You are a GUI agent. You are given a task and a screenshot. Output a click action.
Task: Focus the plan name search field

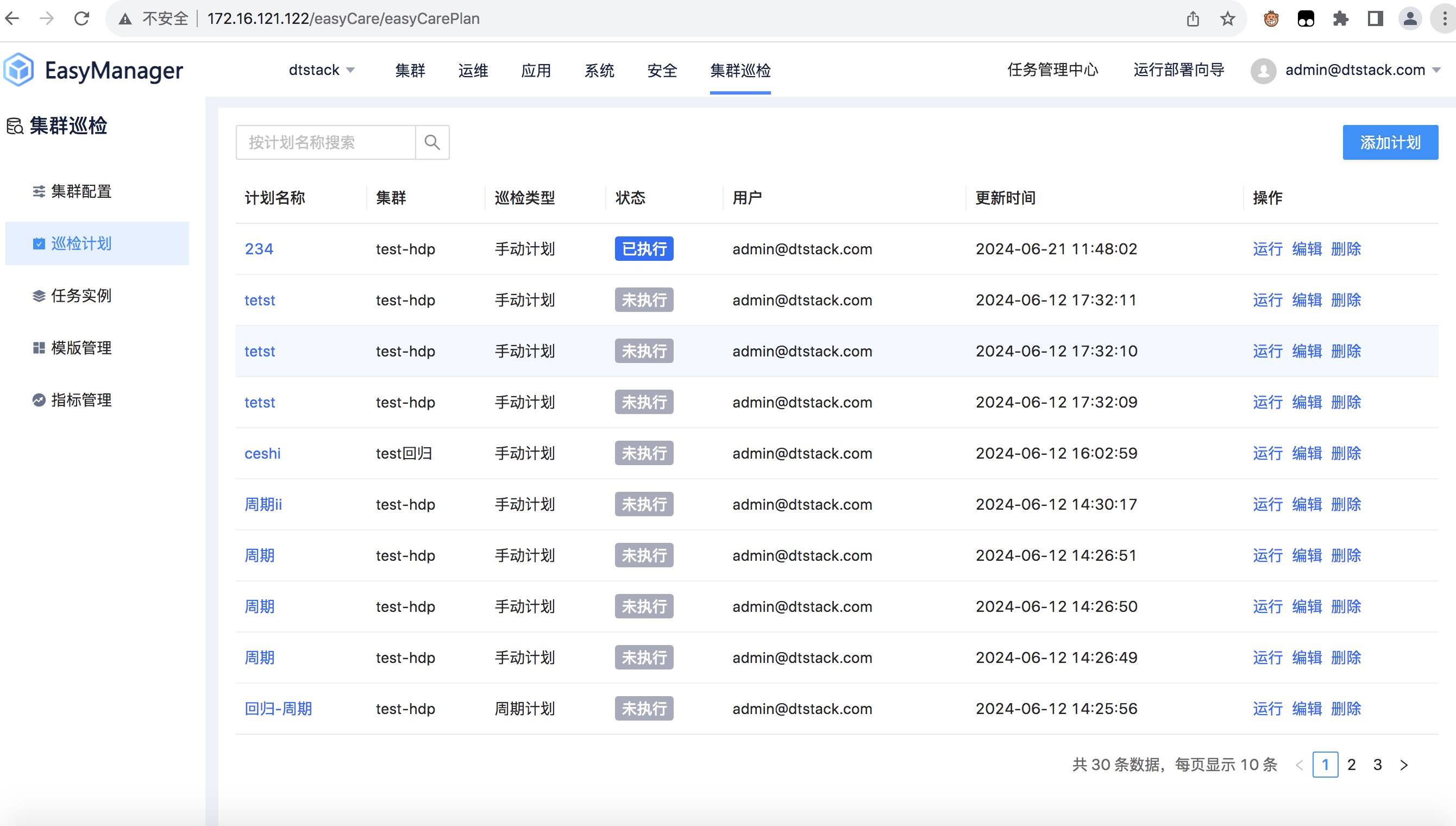[x=326, y=142]
